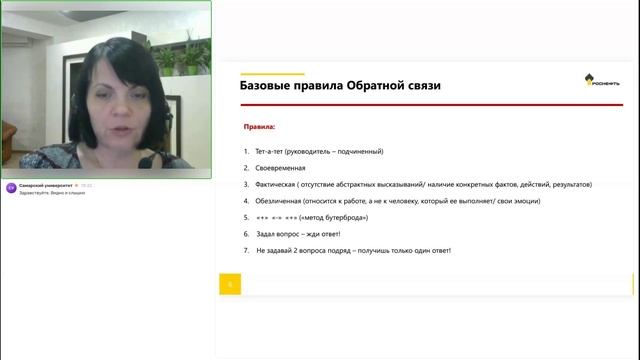The height and width of the screenshot is (360, 640).
Task: Select the chat message text 'Здравствуйте. Видно и слышно'
Action: pos(52,193)
